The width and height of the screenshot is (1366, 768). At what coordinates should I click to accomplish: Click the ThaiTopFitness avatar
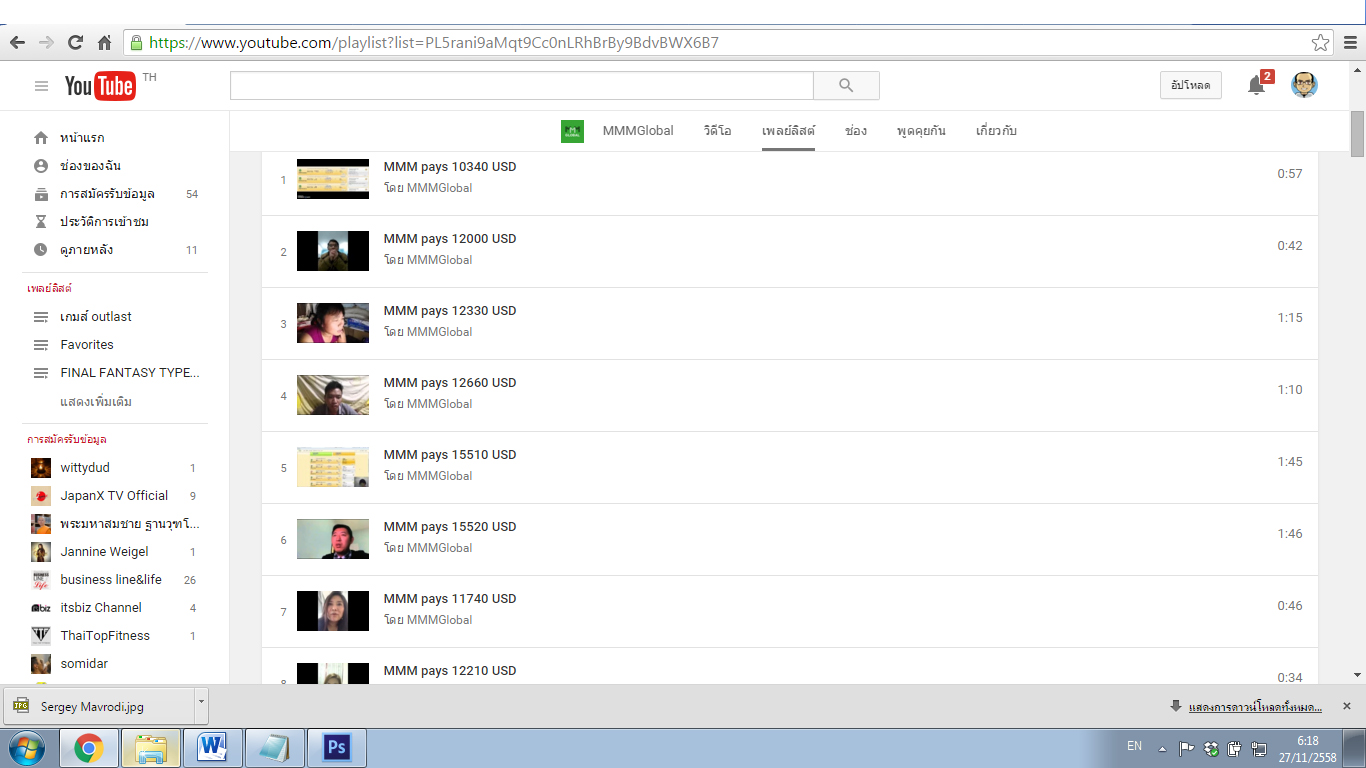point(41,636)
